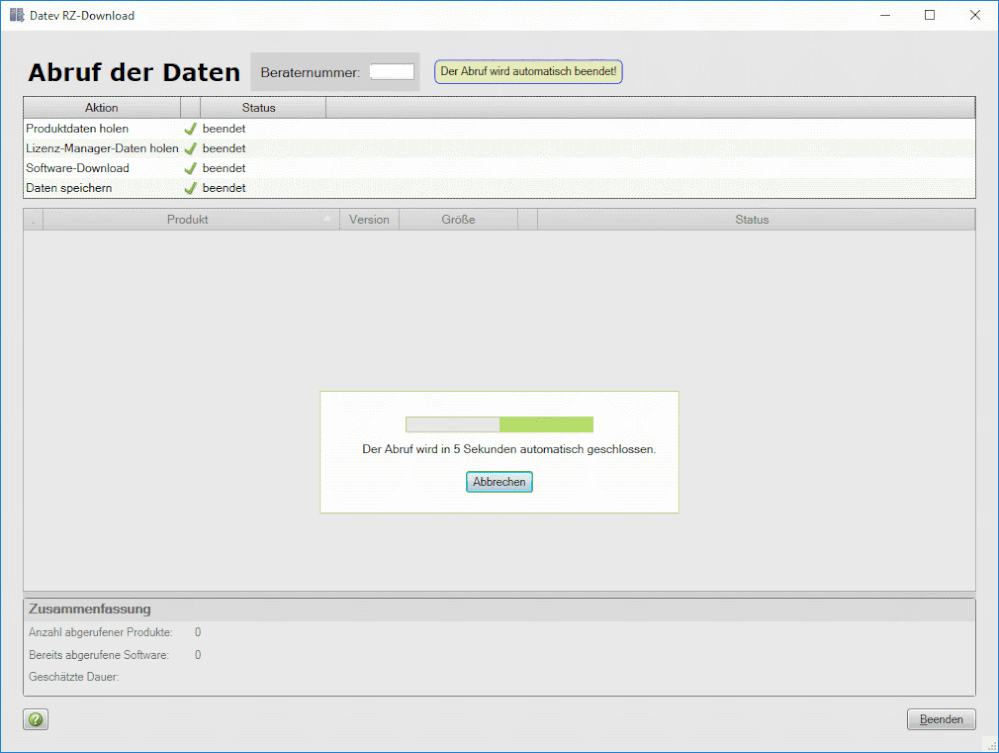
Task: Click the Version column header
Action: click(x=369, y=219)
